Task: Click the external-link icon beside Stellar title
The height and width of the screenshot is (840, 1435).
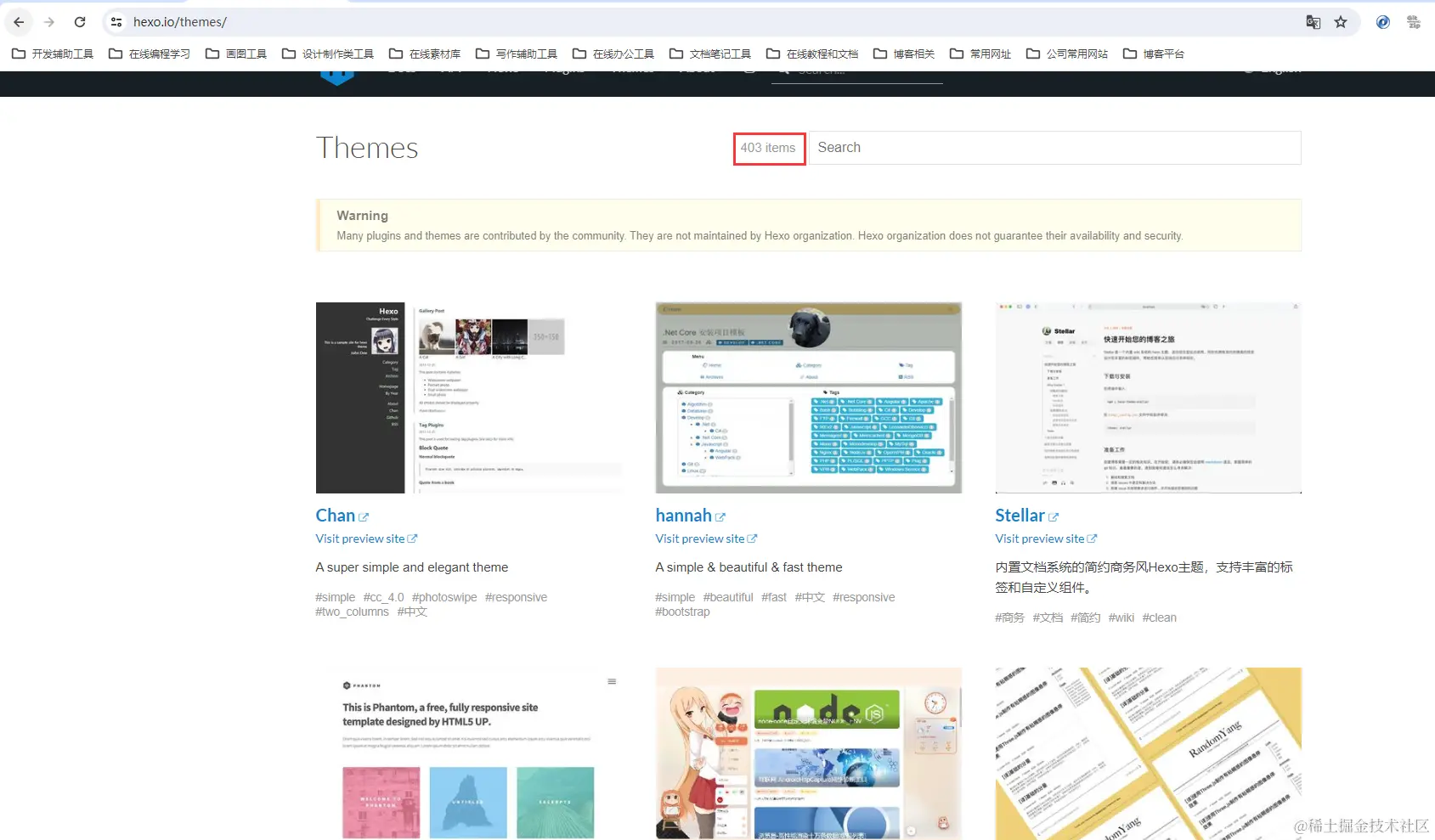Action: tap(1054, 517)
